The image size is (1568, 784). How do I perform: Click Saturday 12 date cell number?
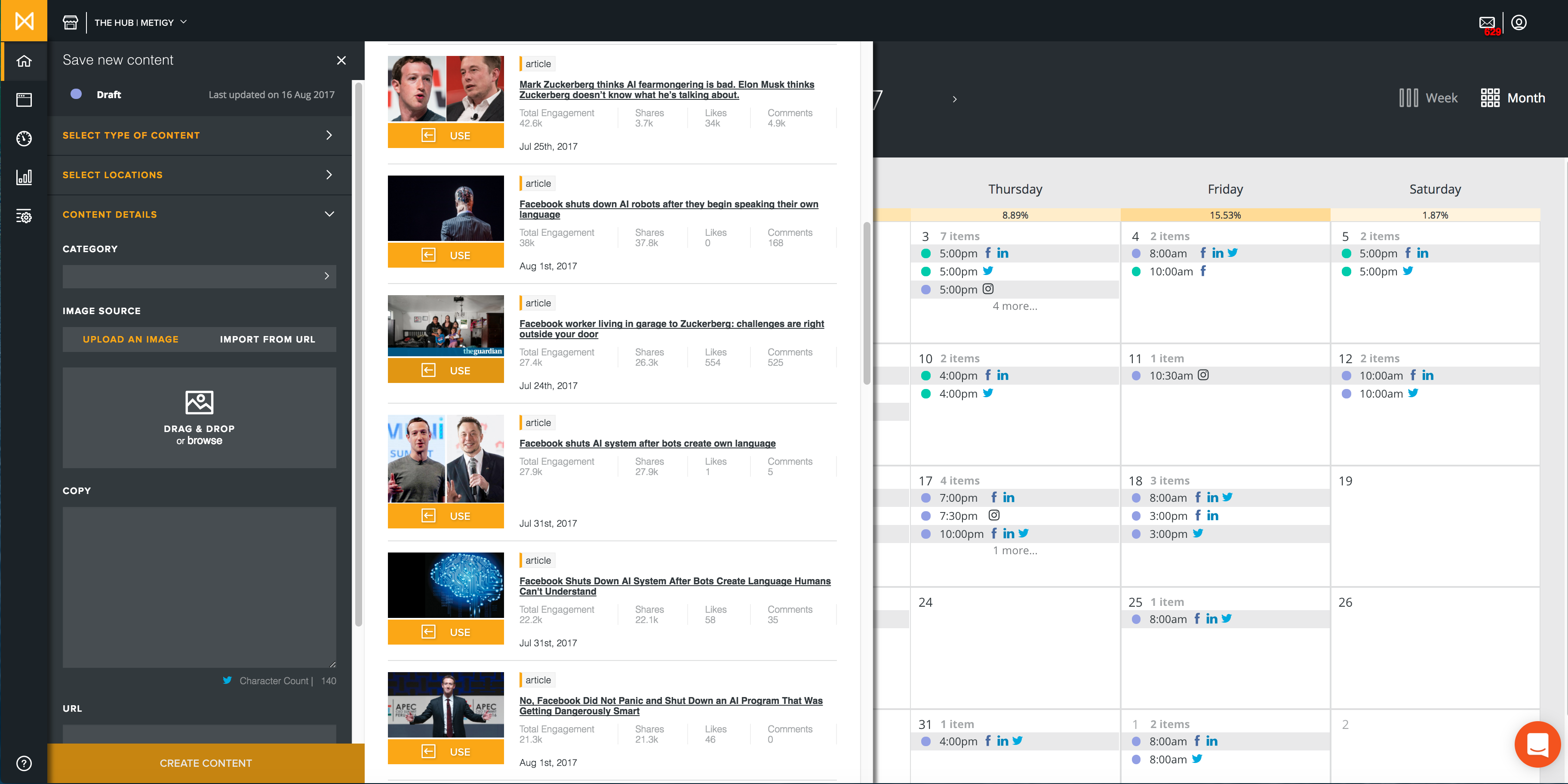coord(1345,358)
